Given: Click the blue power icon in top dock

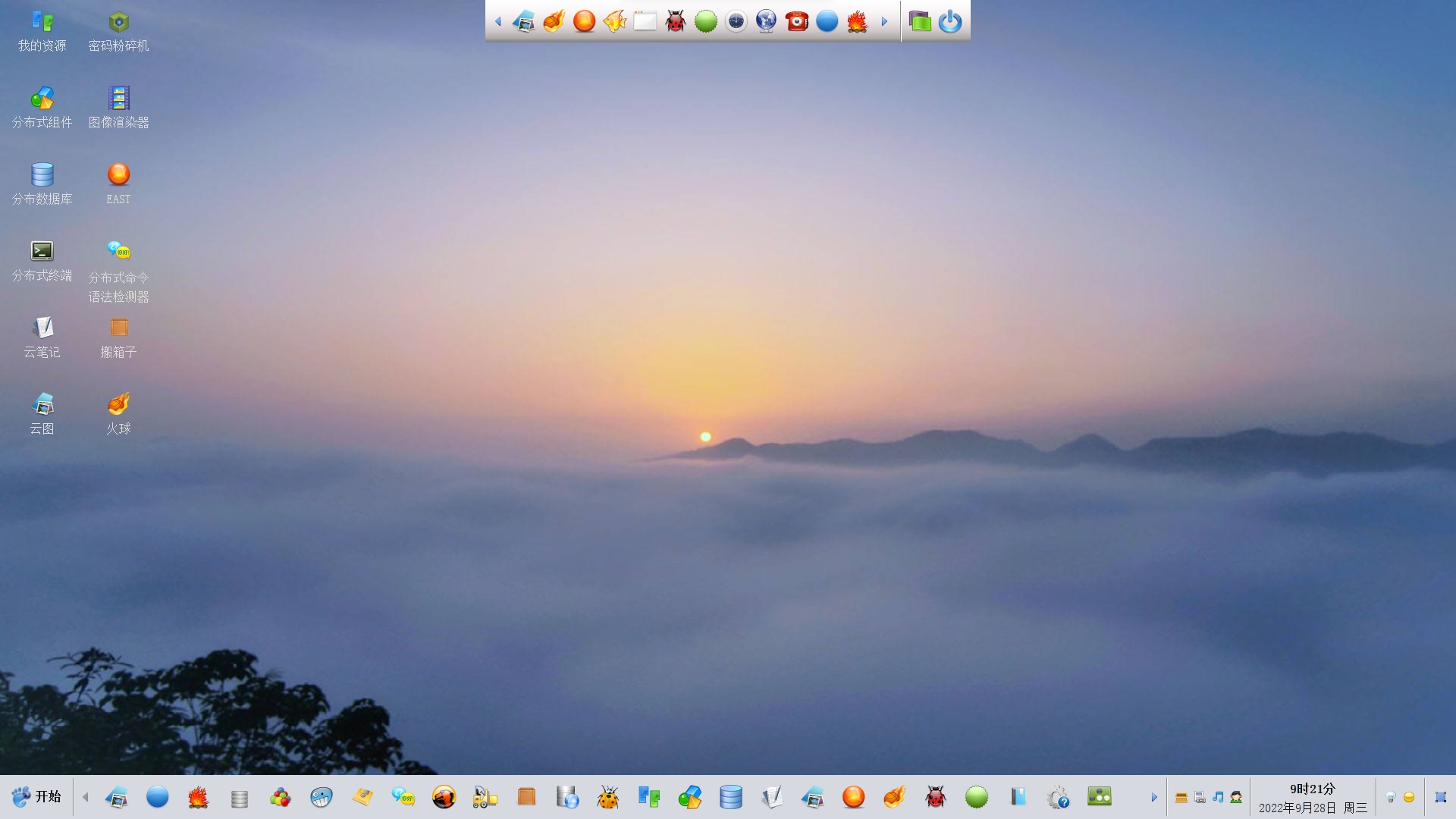Looking at the screenshot, I should click(x=949, y=21).
